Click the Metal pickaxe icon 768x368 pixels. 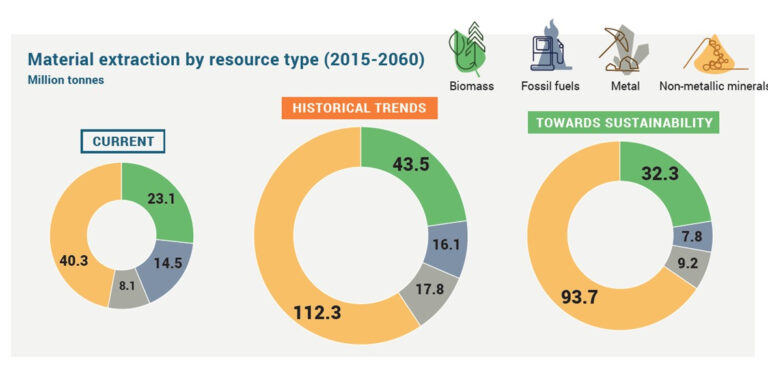pyautogui.click(x=624, y=49)
